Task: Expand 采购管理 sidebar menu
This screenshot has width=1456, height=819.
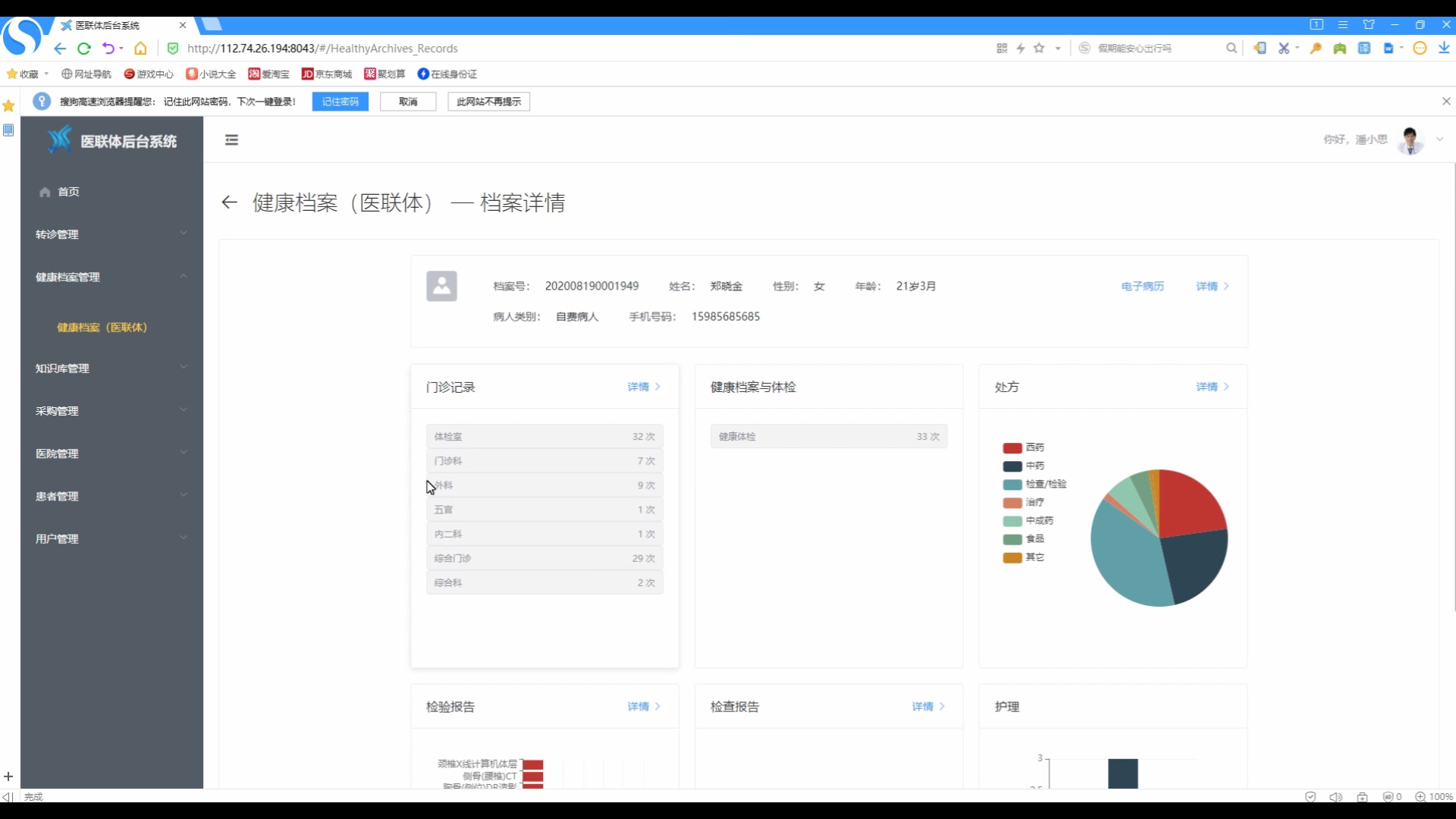Action: 111,410
